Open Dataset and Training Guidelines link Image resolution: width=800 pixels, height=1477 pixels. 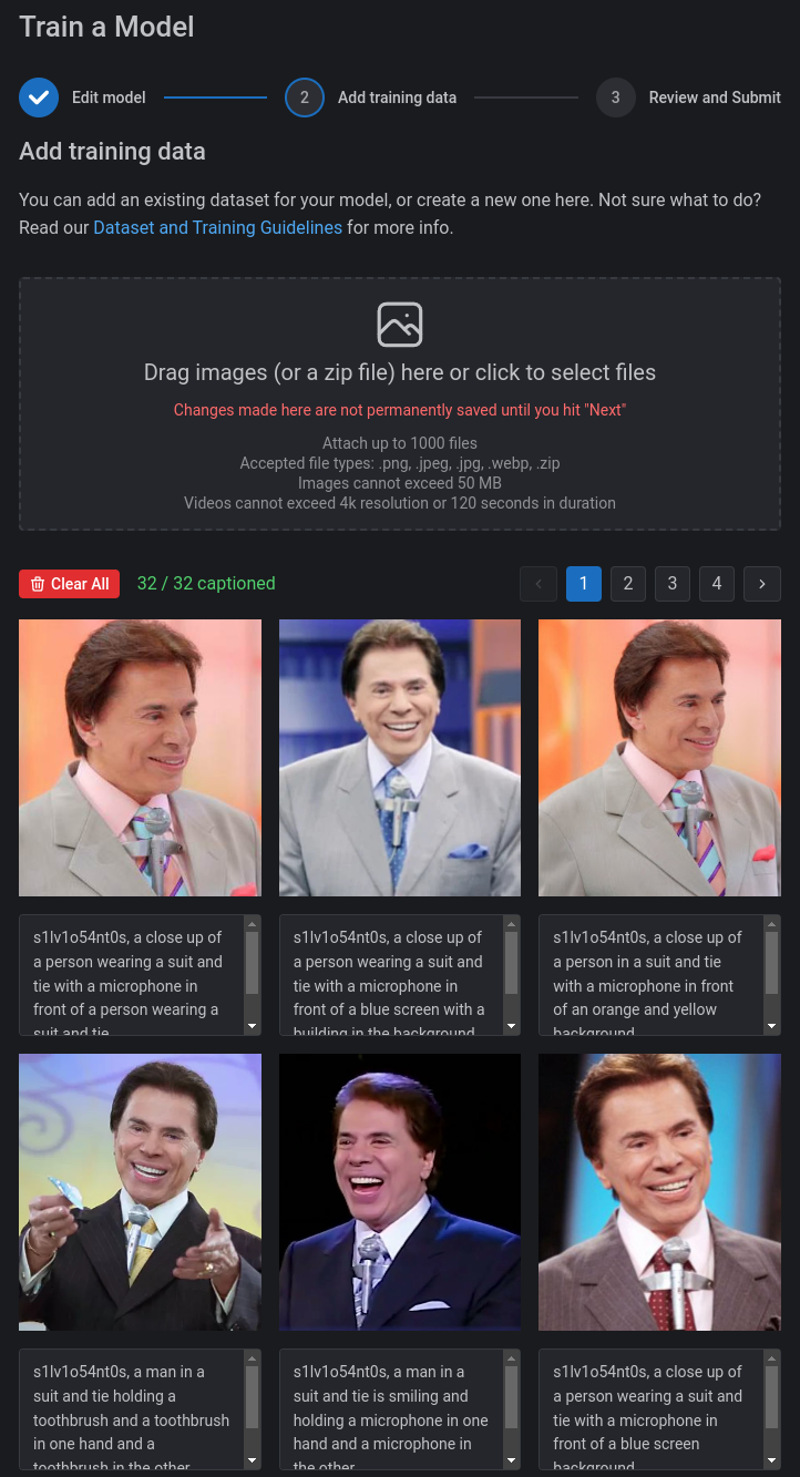[x=218, y=227]
